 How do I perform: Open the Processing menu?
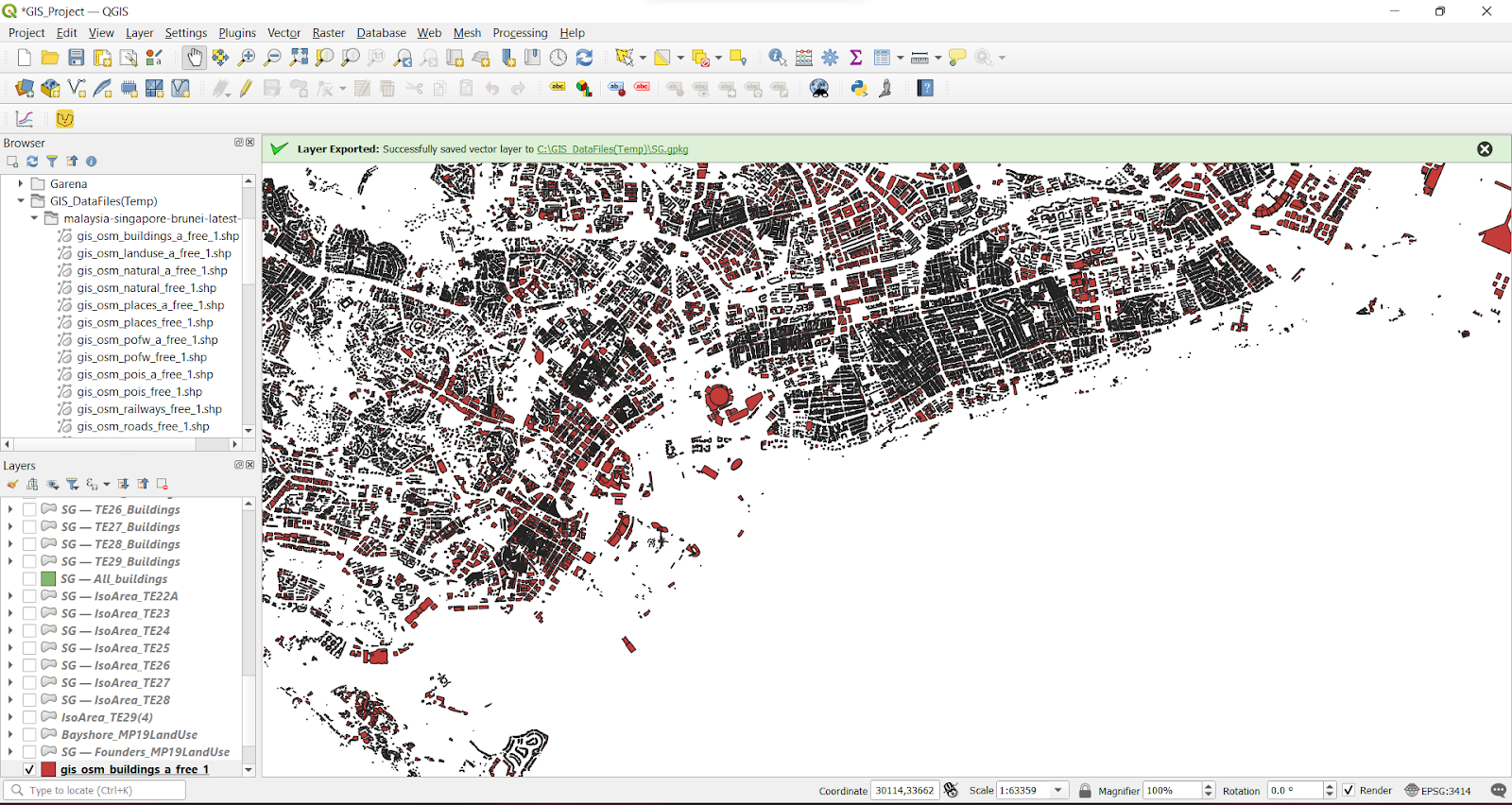point(520,33)
